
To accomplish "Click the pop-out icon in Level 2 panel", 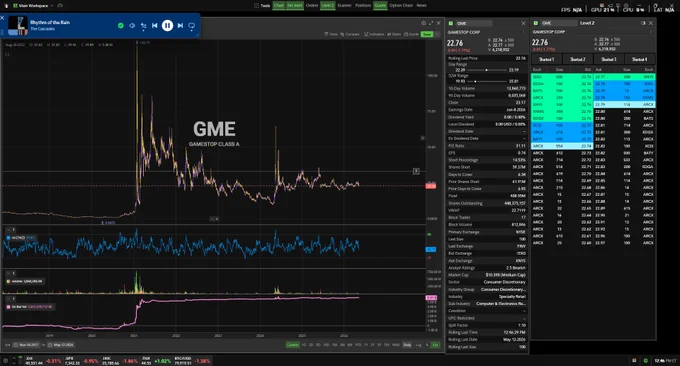I will 643,23.
